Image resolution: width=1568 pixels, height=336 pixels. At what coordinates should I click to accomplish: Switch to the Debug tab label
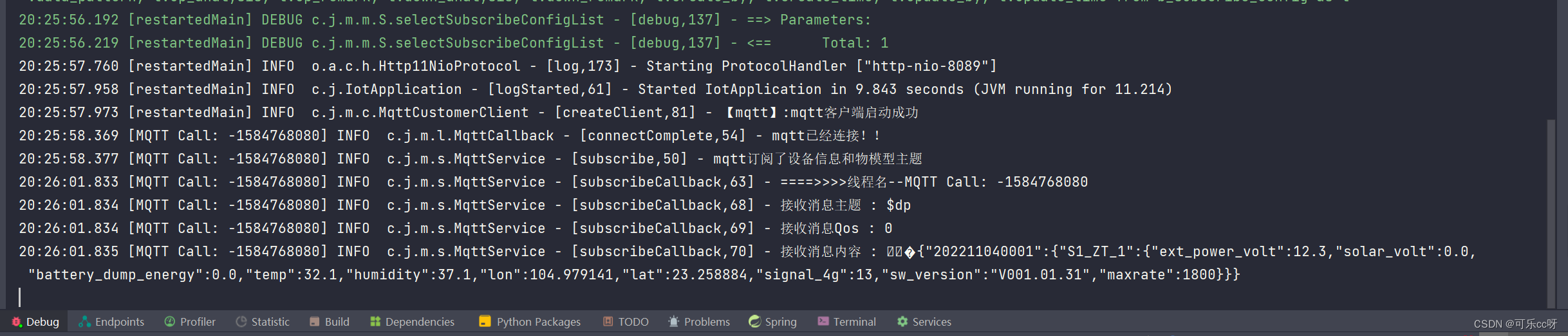point(42,322)
